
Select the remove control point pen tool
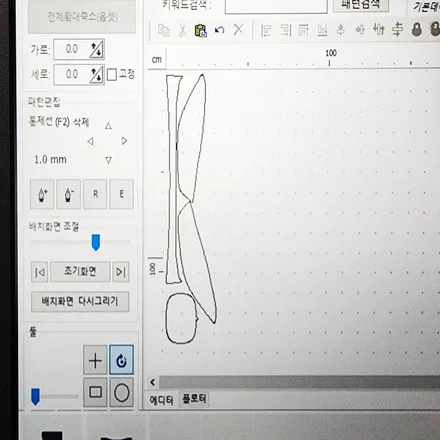[69, 194]
